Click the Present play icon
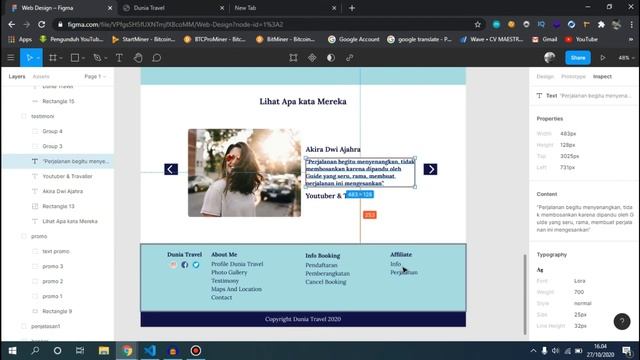The height and width of the screenshot is (360, 640). click(603, 58)
